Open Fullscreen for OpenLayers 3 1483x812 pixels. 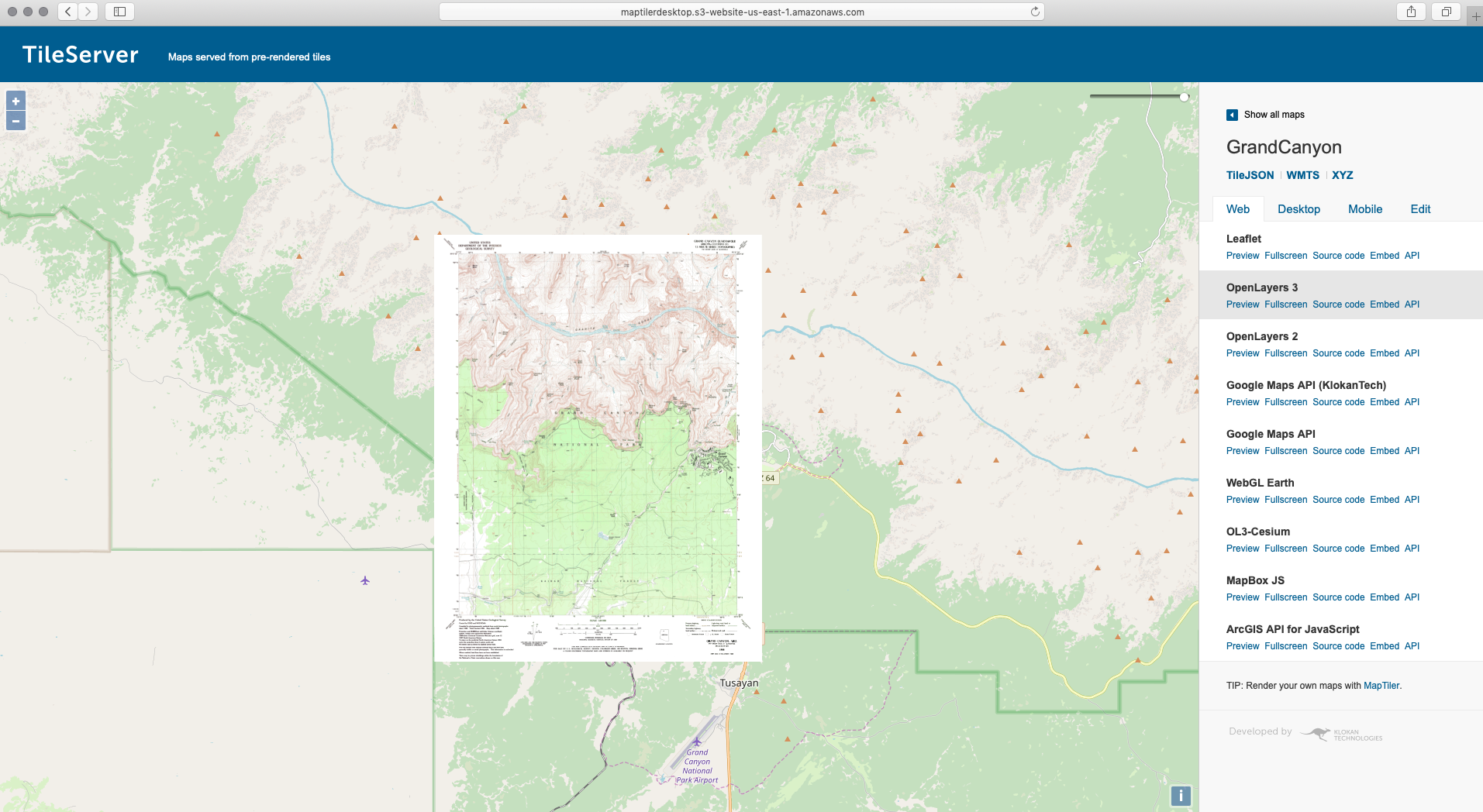point(1285,304)
